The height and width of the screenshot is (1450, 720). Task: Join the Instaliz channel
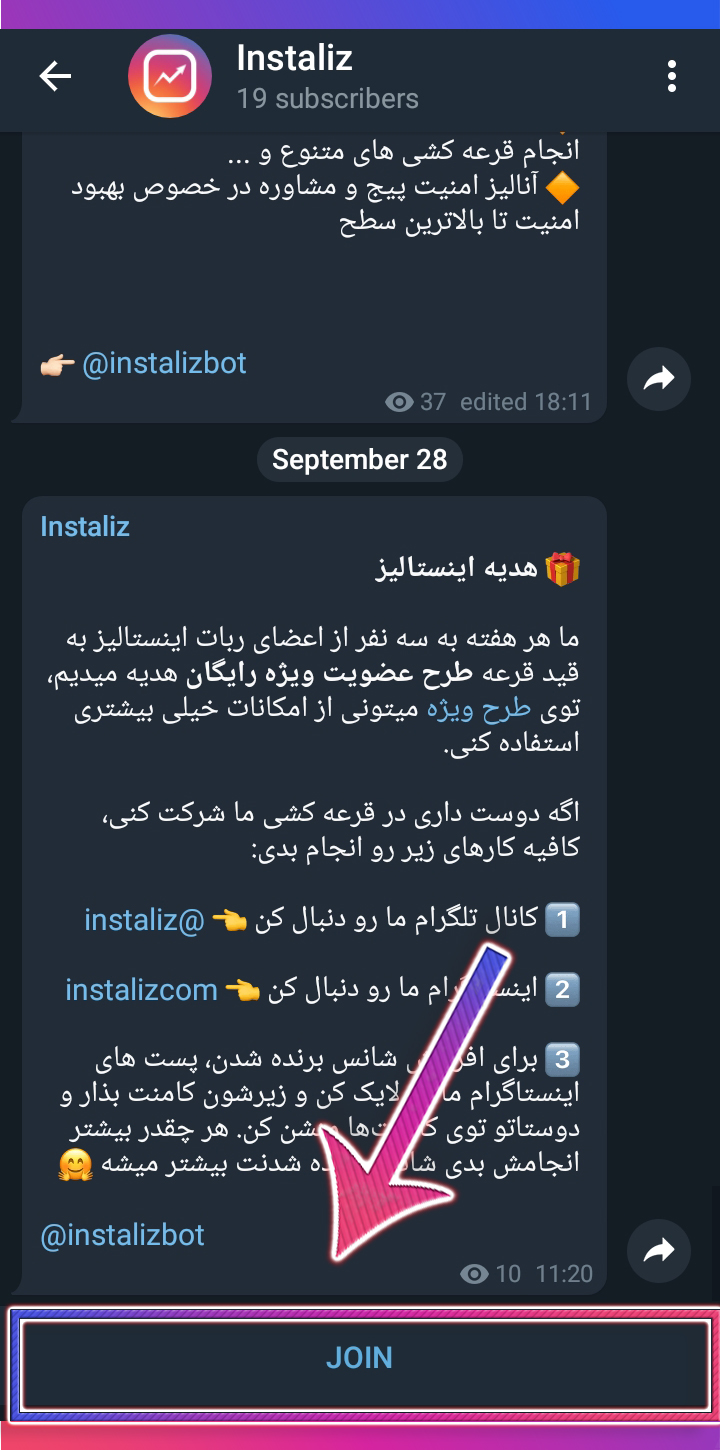pyautogui.click(x=360, y=1358)
